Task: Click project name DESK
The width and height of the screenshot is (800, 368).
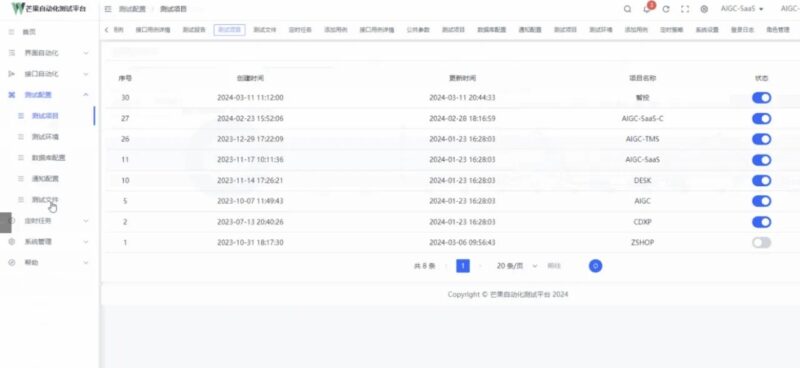Action: pyautogui.click(x=642, y=180)
